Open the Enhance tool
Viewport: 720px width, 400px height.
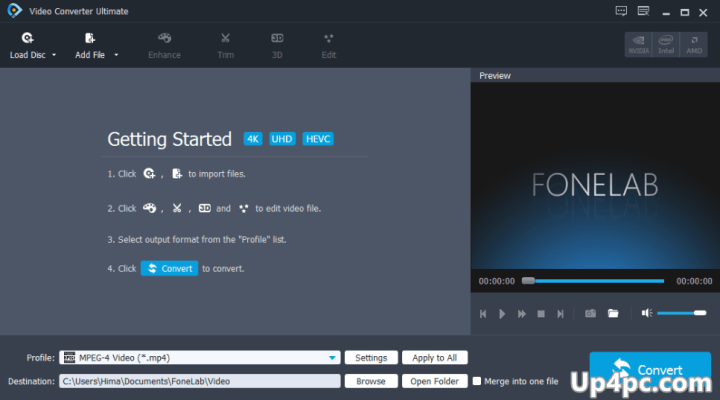point(164,46)
